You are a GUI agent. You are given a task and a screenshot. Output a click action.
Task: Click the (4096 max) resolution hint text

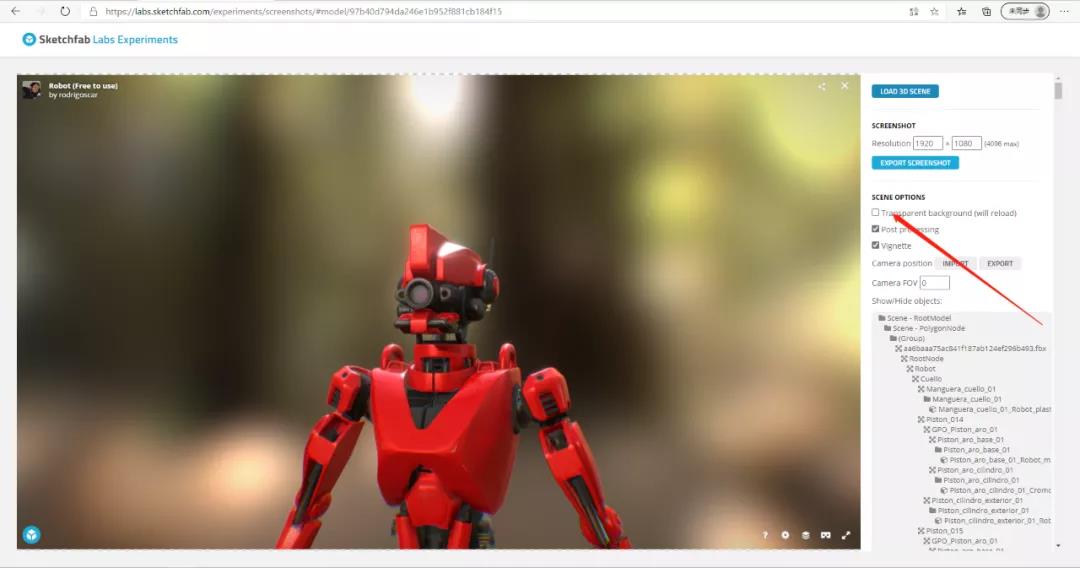click(1001, 144)
